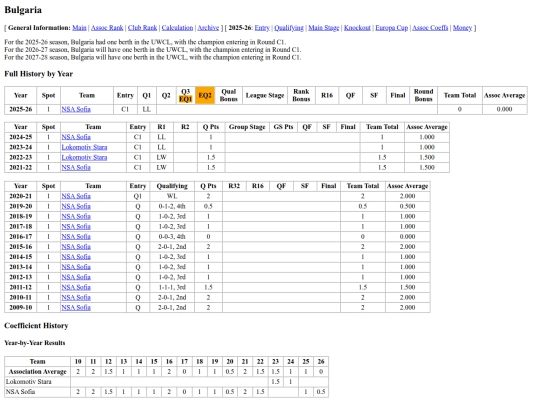Select the Group Stage column header
Image resolution: width=540 pixels, height=405 pixels.
(x=247, y=127)
